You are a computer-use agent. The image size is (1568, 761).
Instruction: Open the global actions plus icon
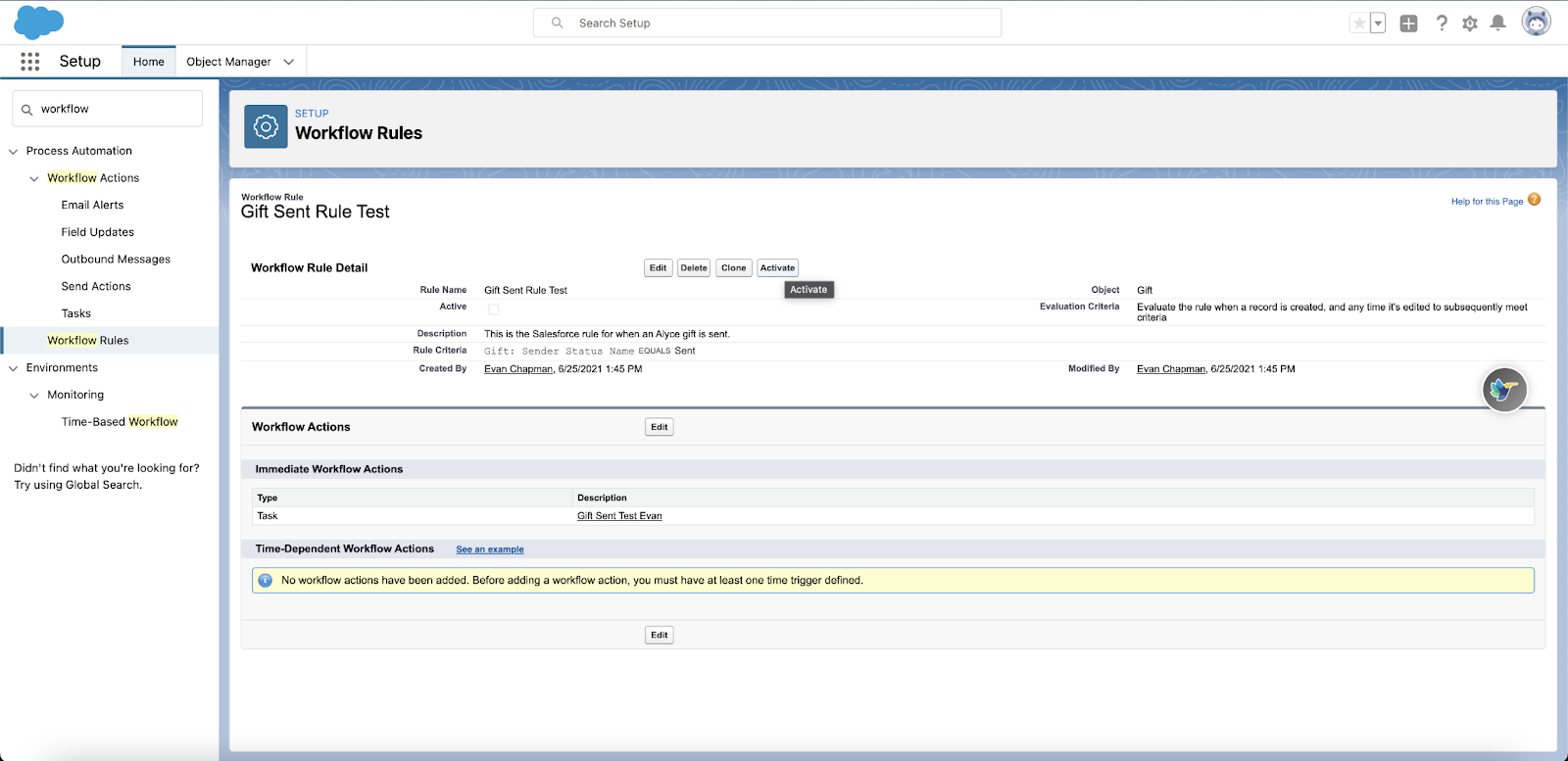pos(1408,24)
